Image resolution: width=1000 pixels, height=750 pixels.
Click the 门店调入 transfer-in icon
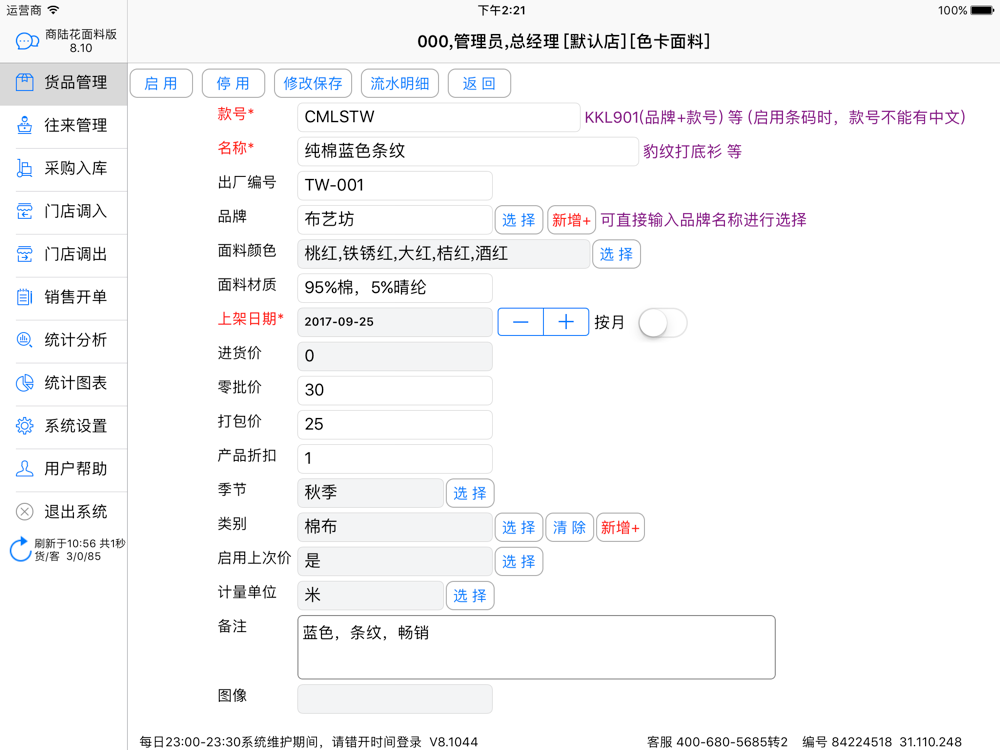pyautogui.click(x=24, y=211)
